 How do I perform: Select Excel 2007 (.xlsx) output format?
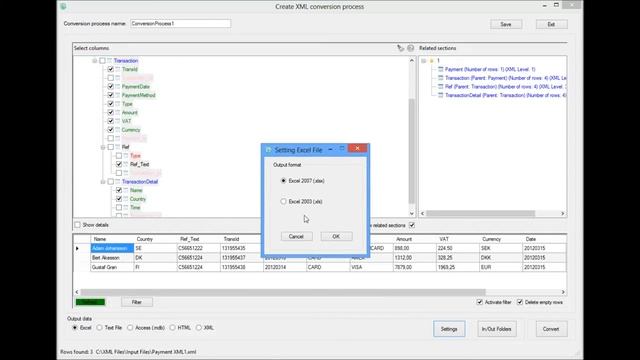pyautogui.click(x=283, y=180)
